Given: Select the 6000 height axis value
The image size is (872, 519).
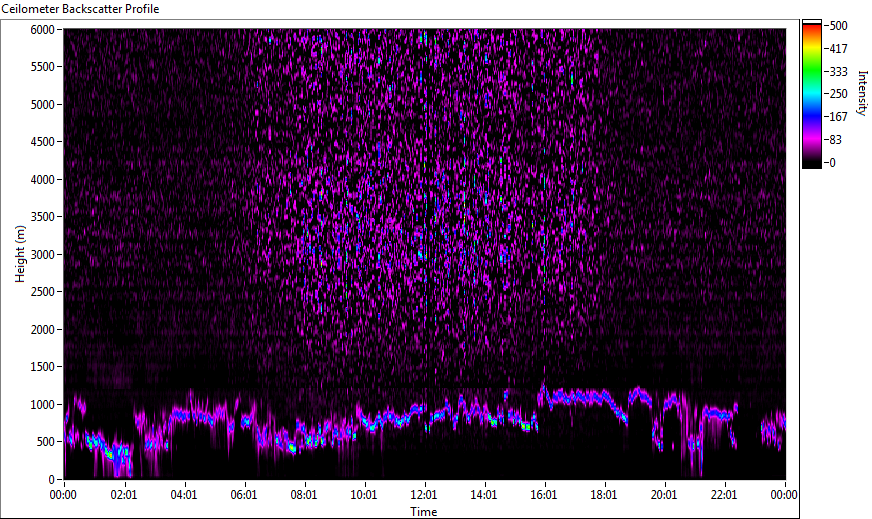Looking at the screenshot, I should point(43,29).
